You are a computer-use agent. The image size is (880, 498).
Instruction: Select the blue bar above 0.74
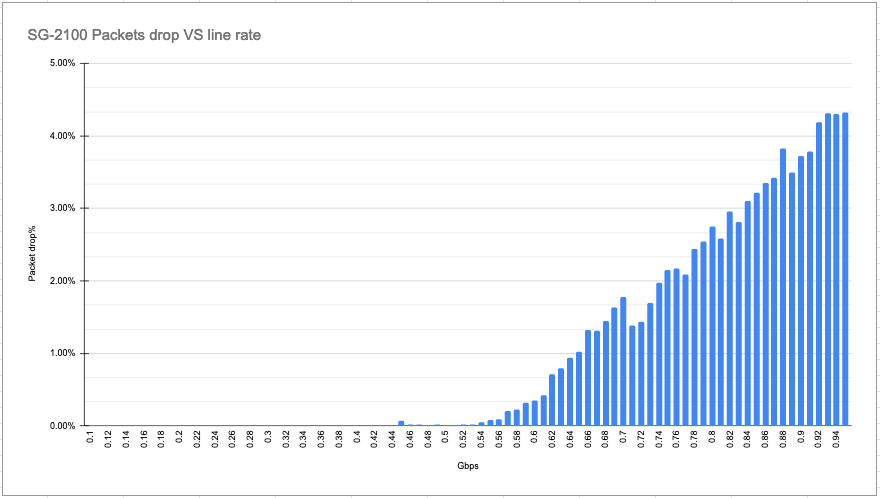coord(659,354)
